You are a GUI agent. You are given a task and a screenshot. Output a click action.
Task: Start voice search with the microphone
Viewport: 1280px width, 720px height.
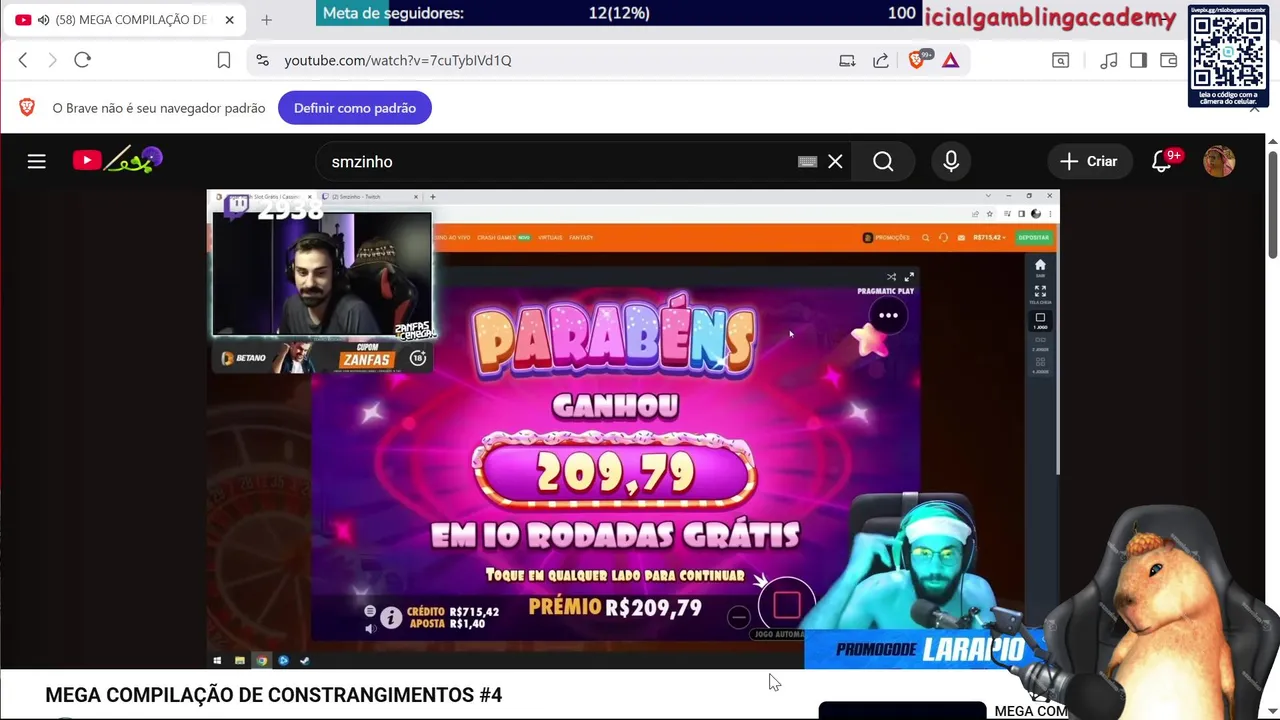[951, 161]
